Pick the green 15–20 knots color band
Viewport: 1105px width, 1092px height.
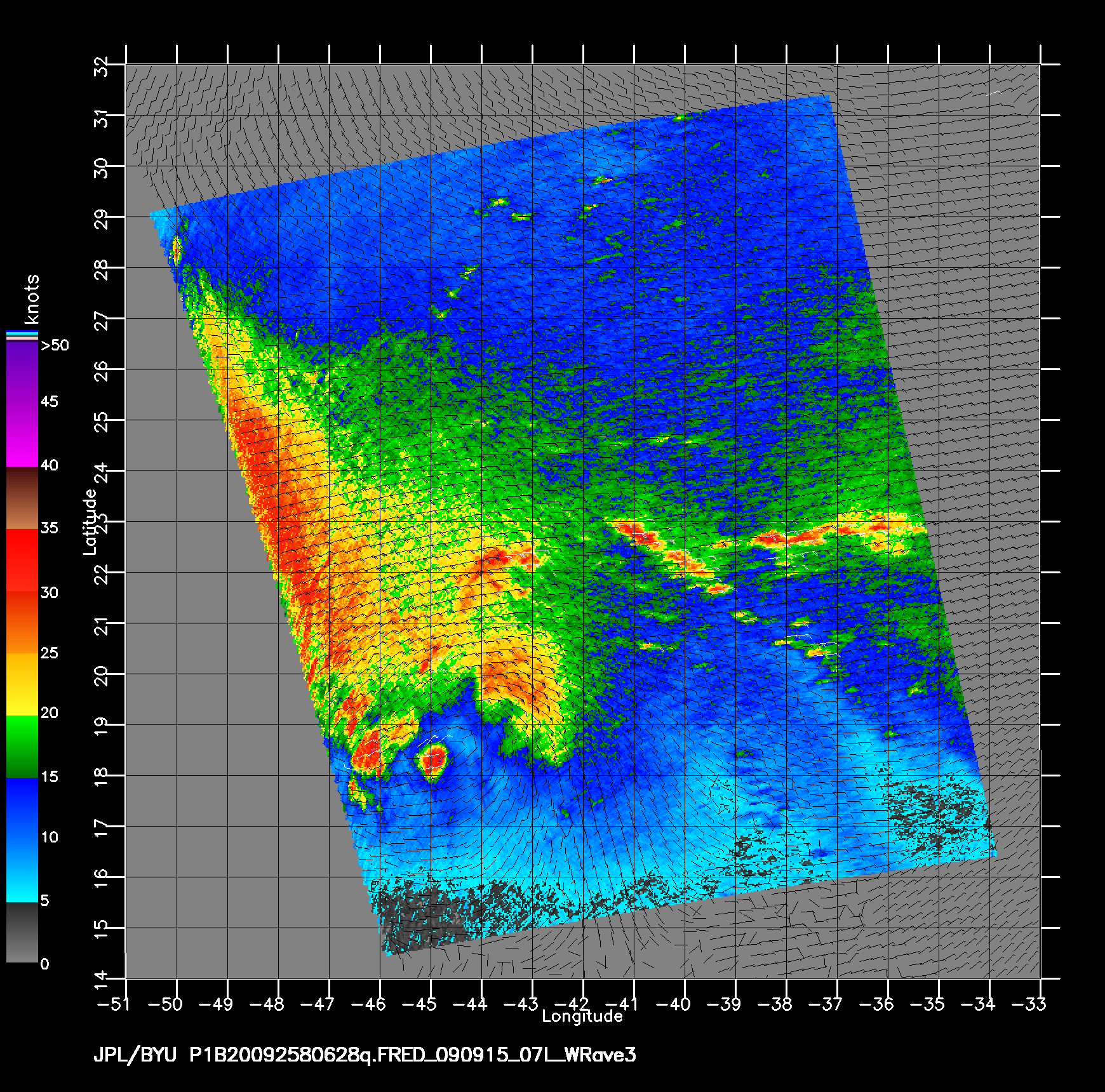click(x=22, y=747)
